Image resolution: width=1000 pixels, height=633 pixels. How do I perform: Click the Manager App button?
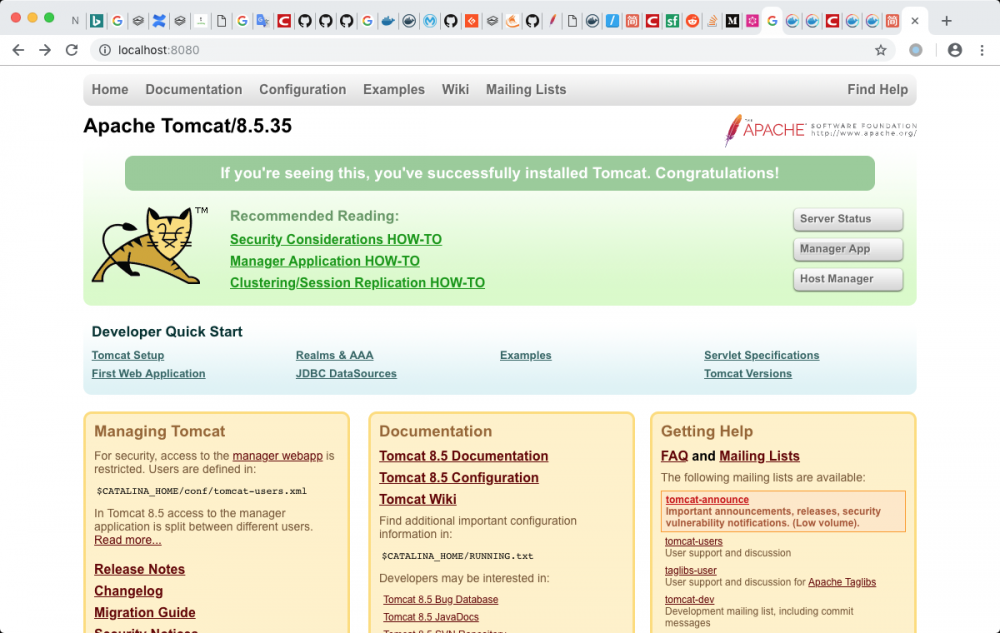click(x=848, y=249)
